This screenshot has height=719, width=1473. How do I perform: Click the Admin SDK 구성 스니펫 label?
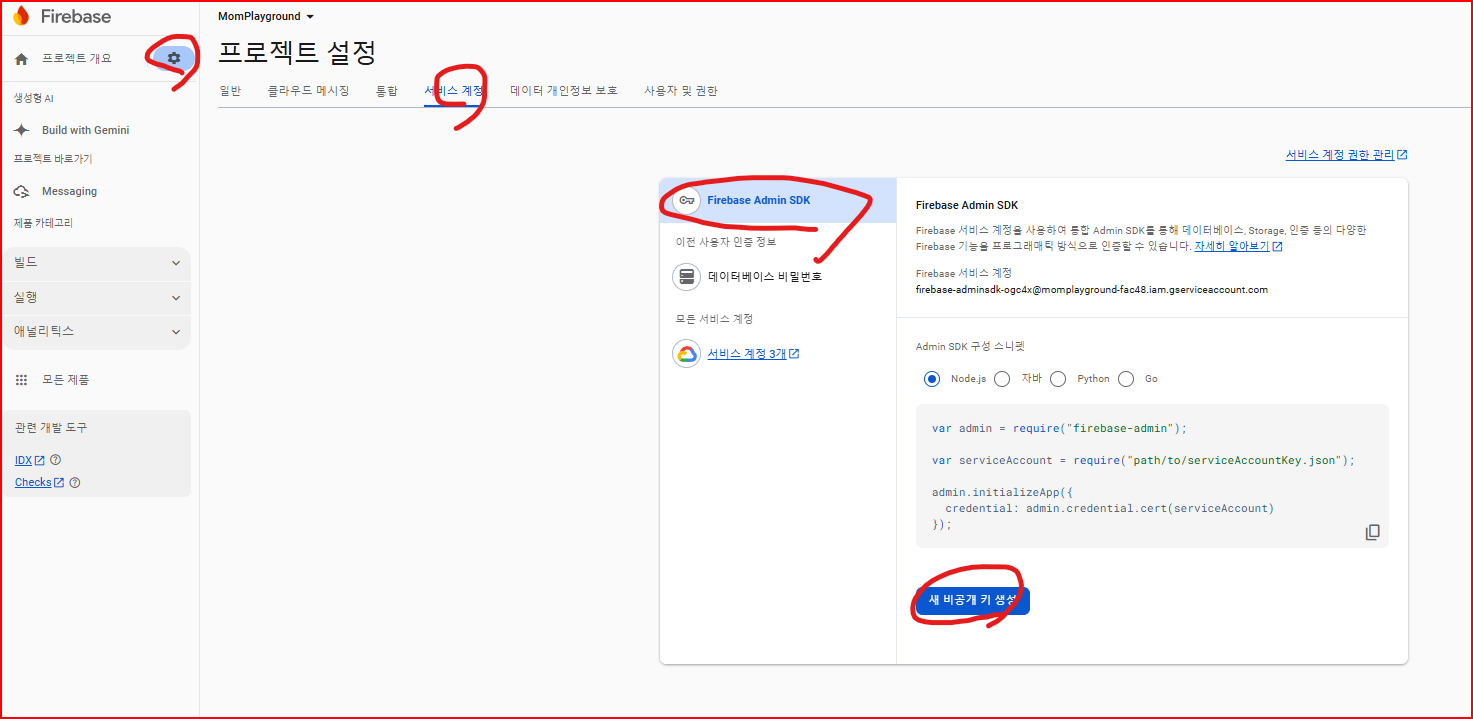970,347
